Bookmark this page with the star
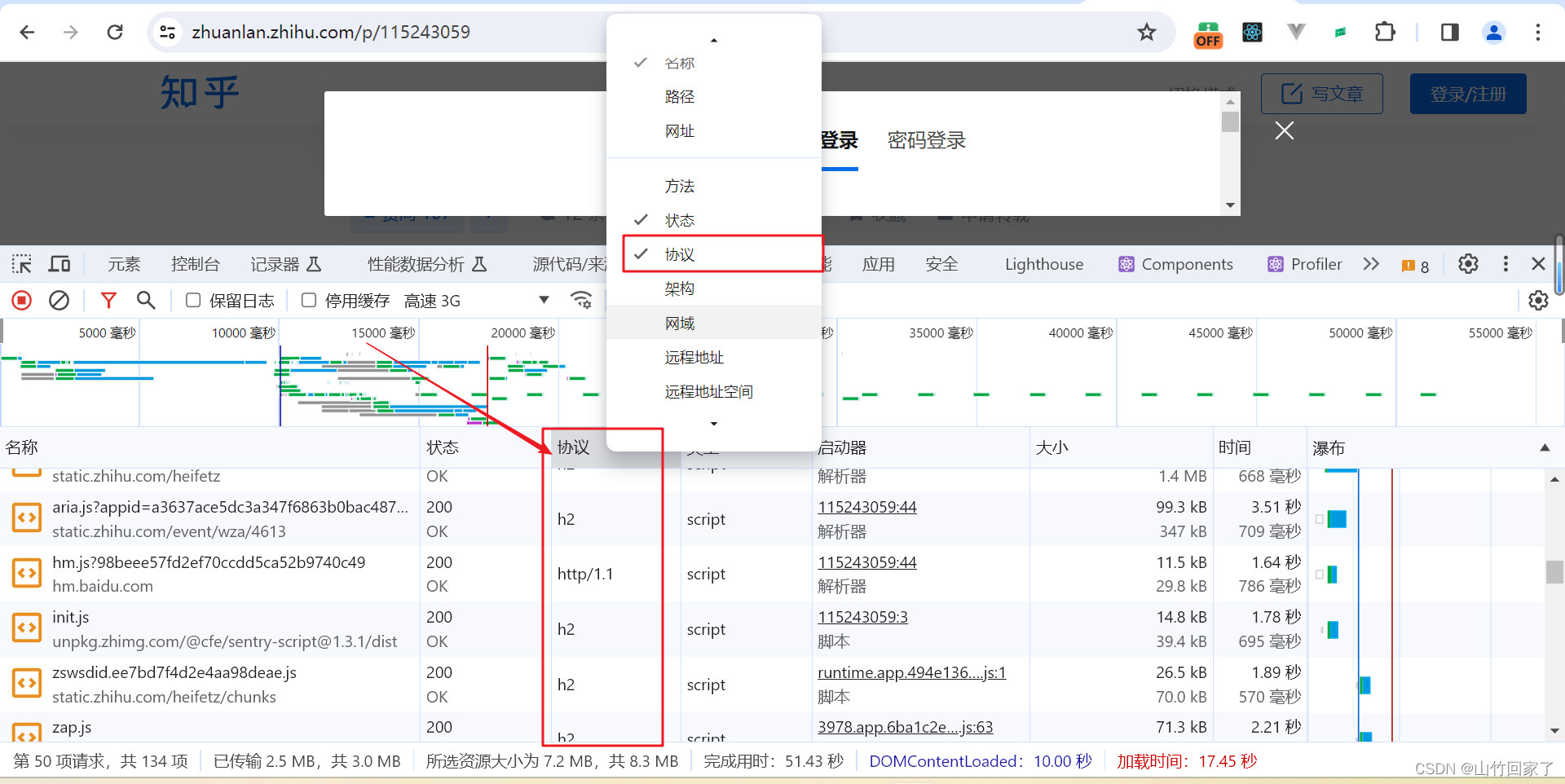This screenshot has height=784, width=1565. pos(1147,32)
